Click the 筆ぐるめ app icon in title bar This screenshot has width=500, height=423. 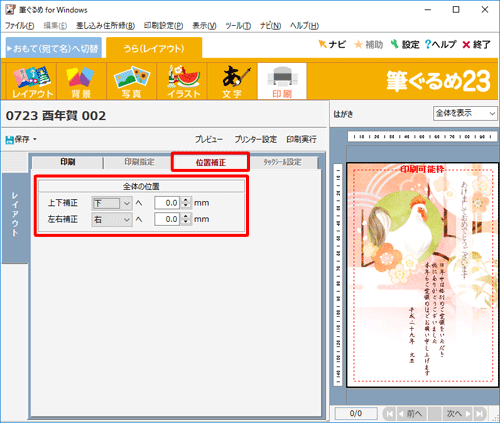tap(10, 10)
